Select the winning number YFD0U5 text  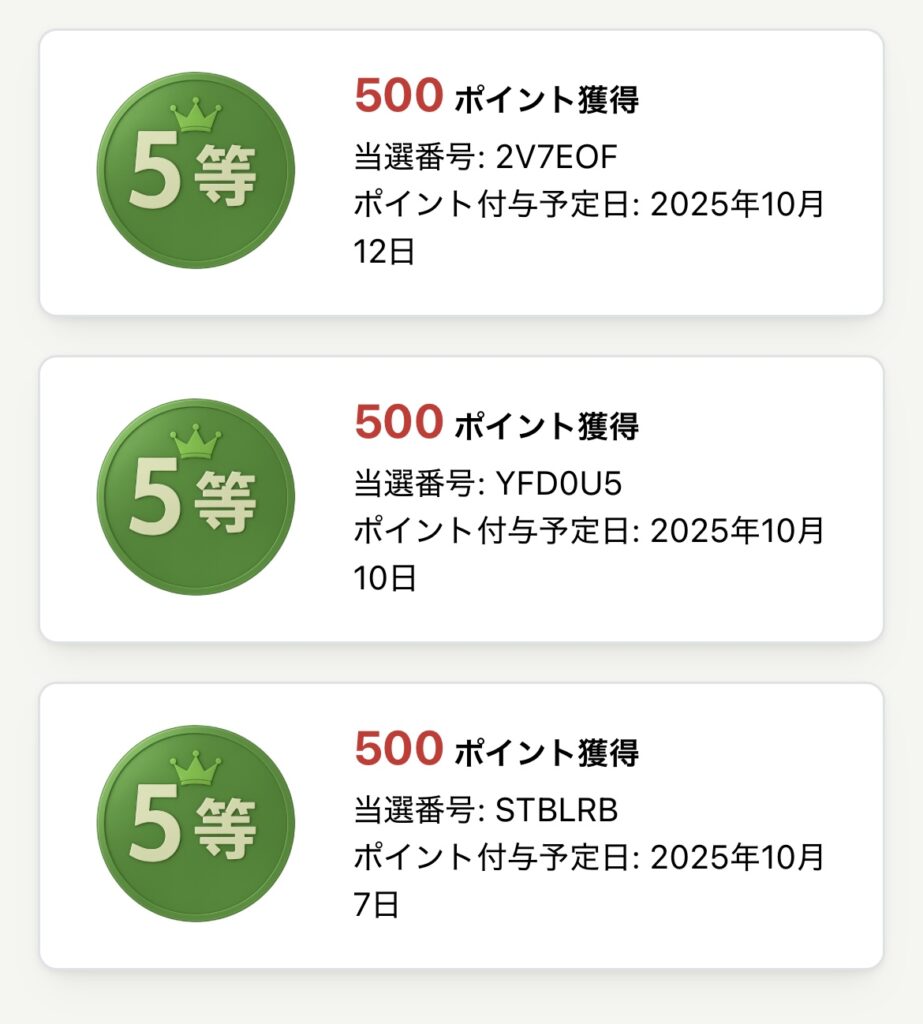[558, 483]
